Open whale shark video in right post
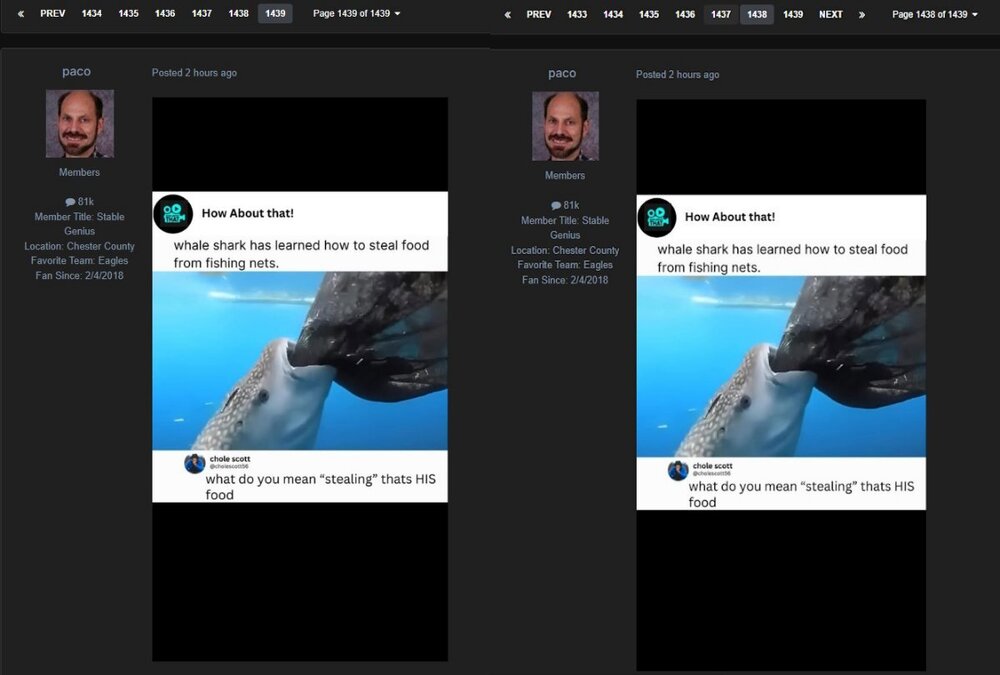 click(781, 385)
